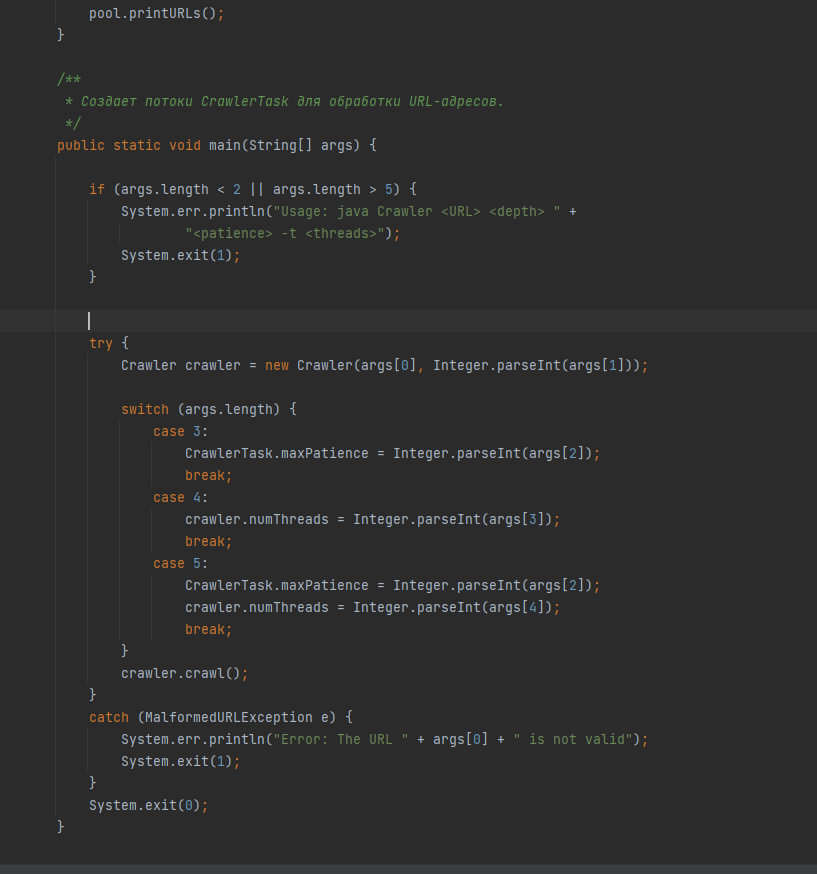
Task: Click the 'catch (MalformedURLException e)' line
Action: pyautogui.click(x=221, y=718)
